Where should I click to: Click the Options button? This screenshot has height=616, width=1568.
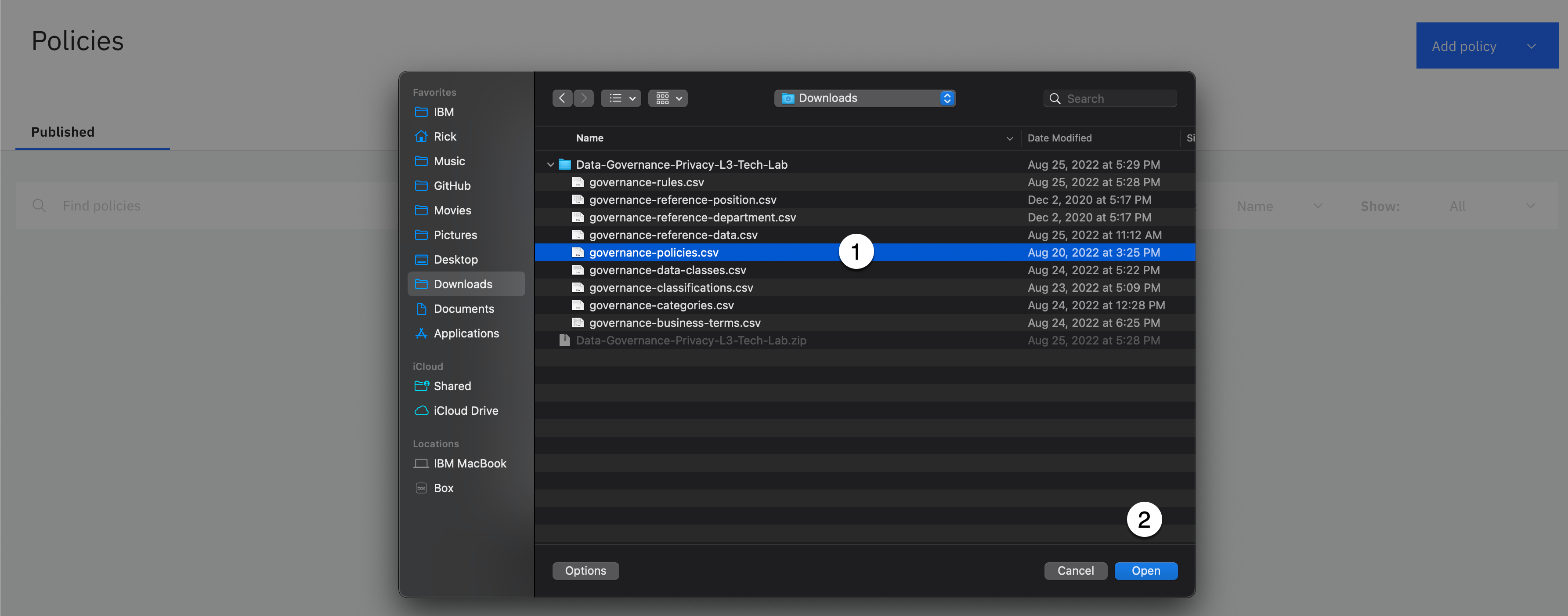click(x=585, y=571)
